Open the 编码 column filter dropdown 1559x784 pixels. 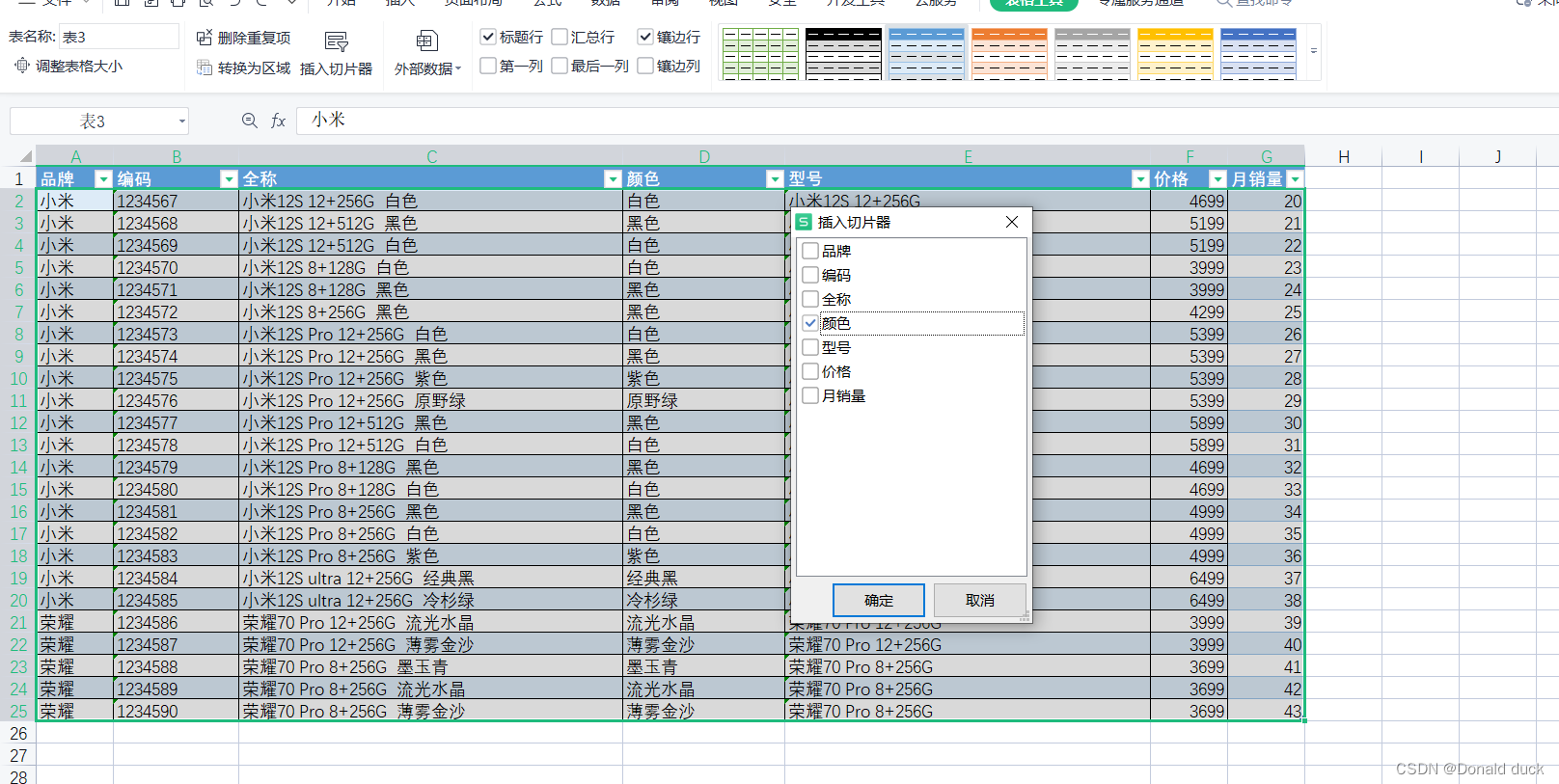[229, 178]
